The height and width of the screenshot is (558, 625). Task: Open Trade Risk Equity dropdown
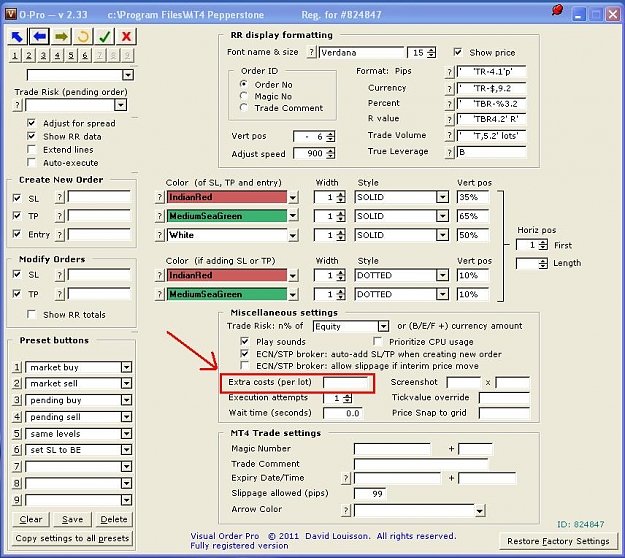383,326
